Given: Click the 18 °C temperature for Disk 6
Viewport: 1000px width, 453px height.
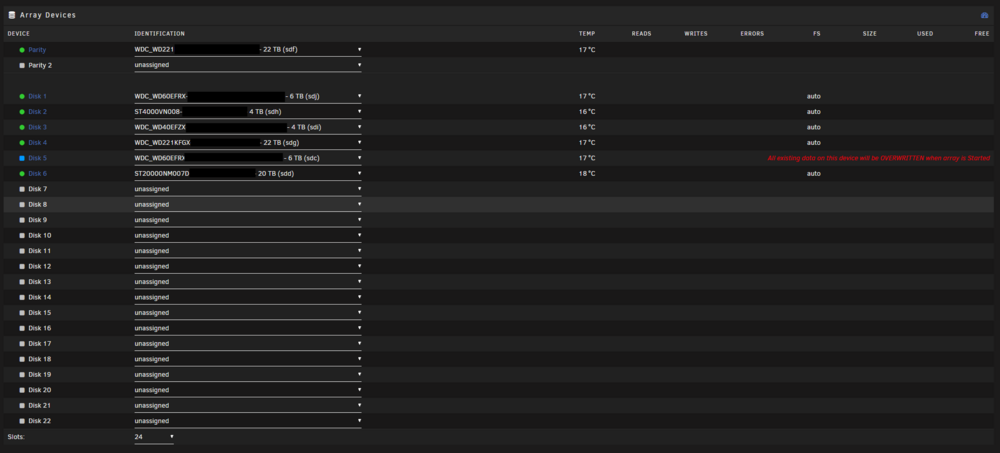Looking at the screenshot, I should [x=587, y=174].
